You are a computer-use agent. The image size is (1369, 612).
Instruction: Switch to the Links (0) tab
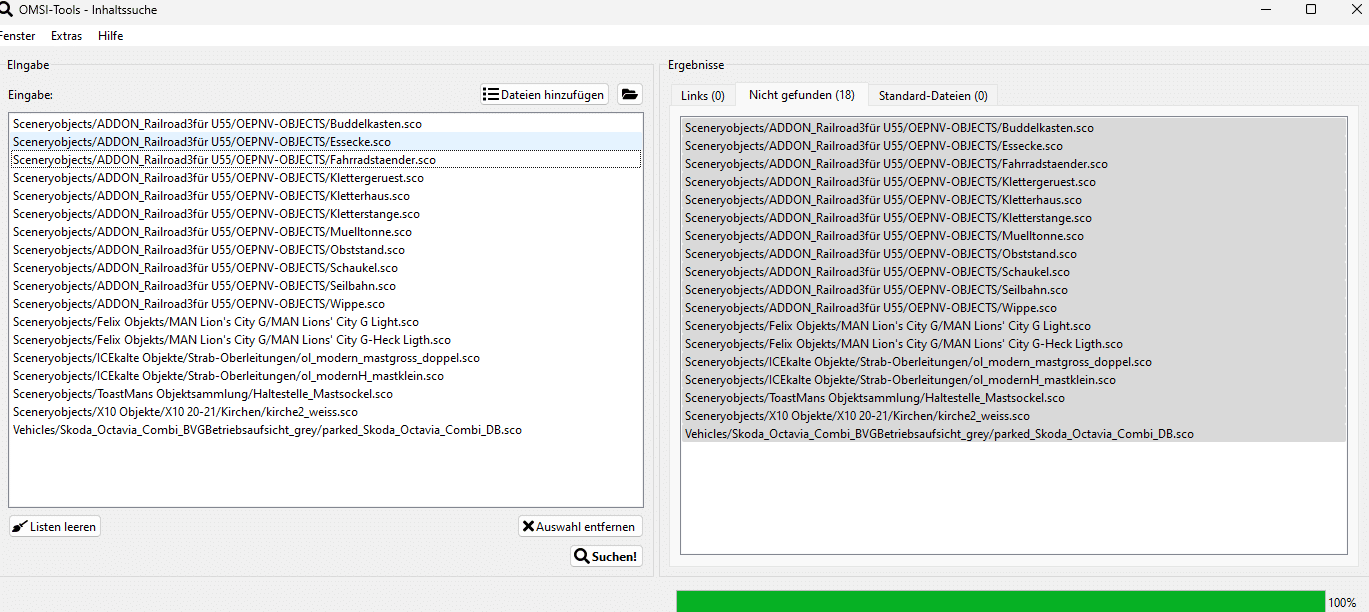(x=702, y=96)
